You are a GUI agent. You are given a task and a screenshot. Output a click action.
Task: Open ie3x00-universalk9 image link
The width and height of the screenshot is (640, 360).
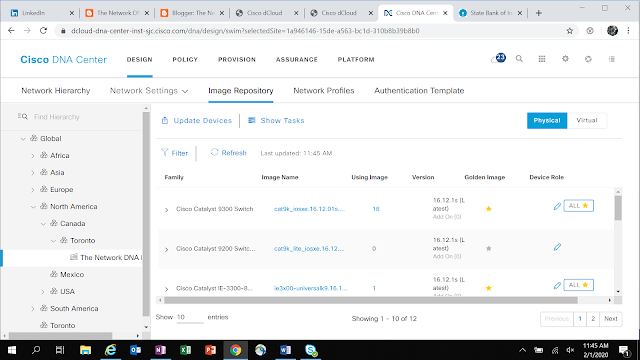[311, 288]
